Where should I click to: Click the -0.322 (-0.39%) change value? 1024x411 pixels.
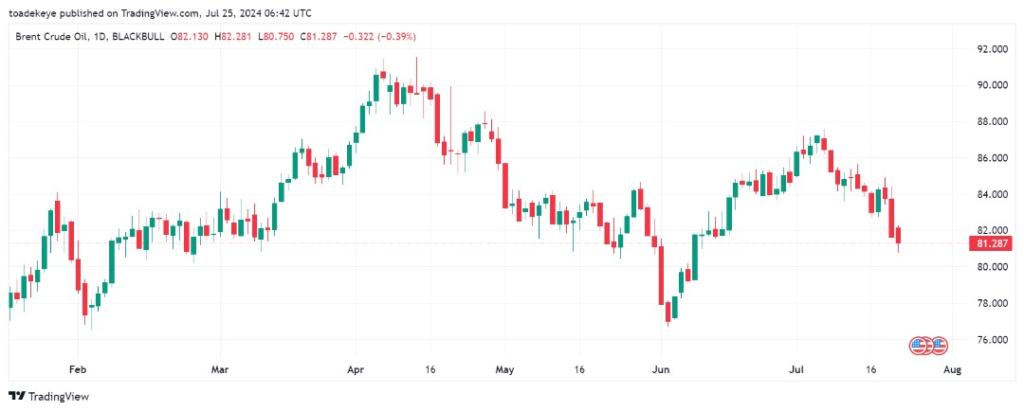pos(380,37)
